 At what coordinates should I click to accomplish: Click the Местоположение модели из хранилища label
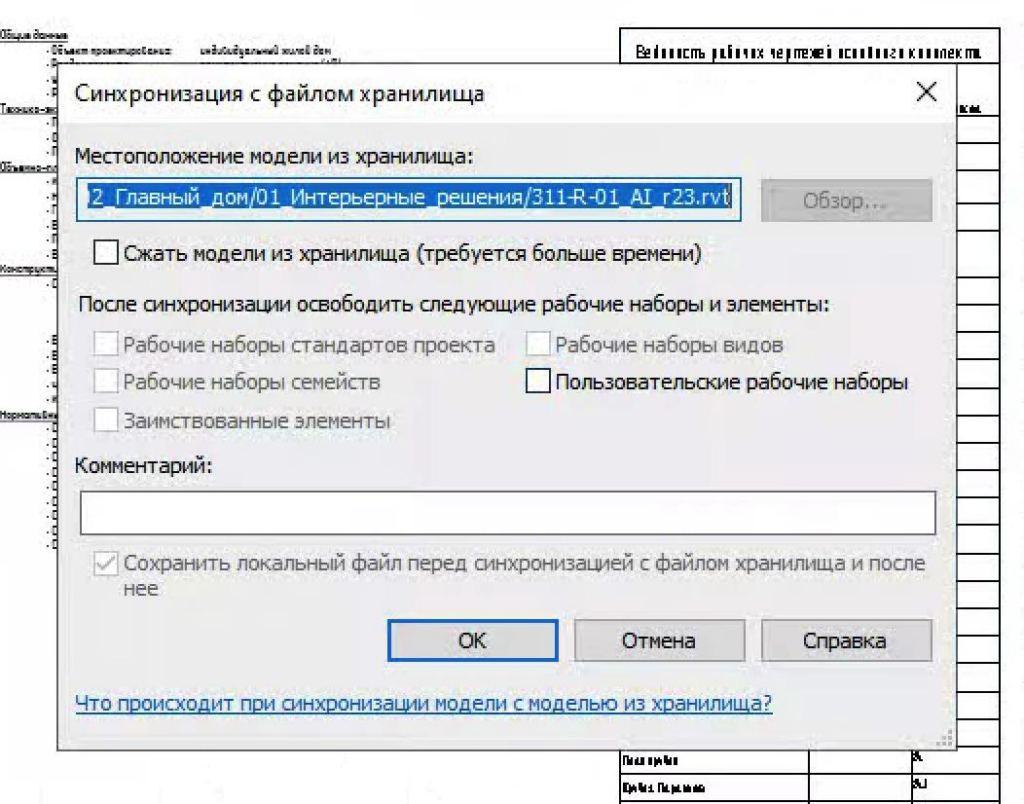[x=272, y=156]
